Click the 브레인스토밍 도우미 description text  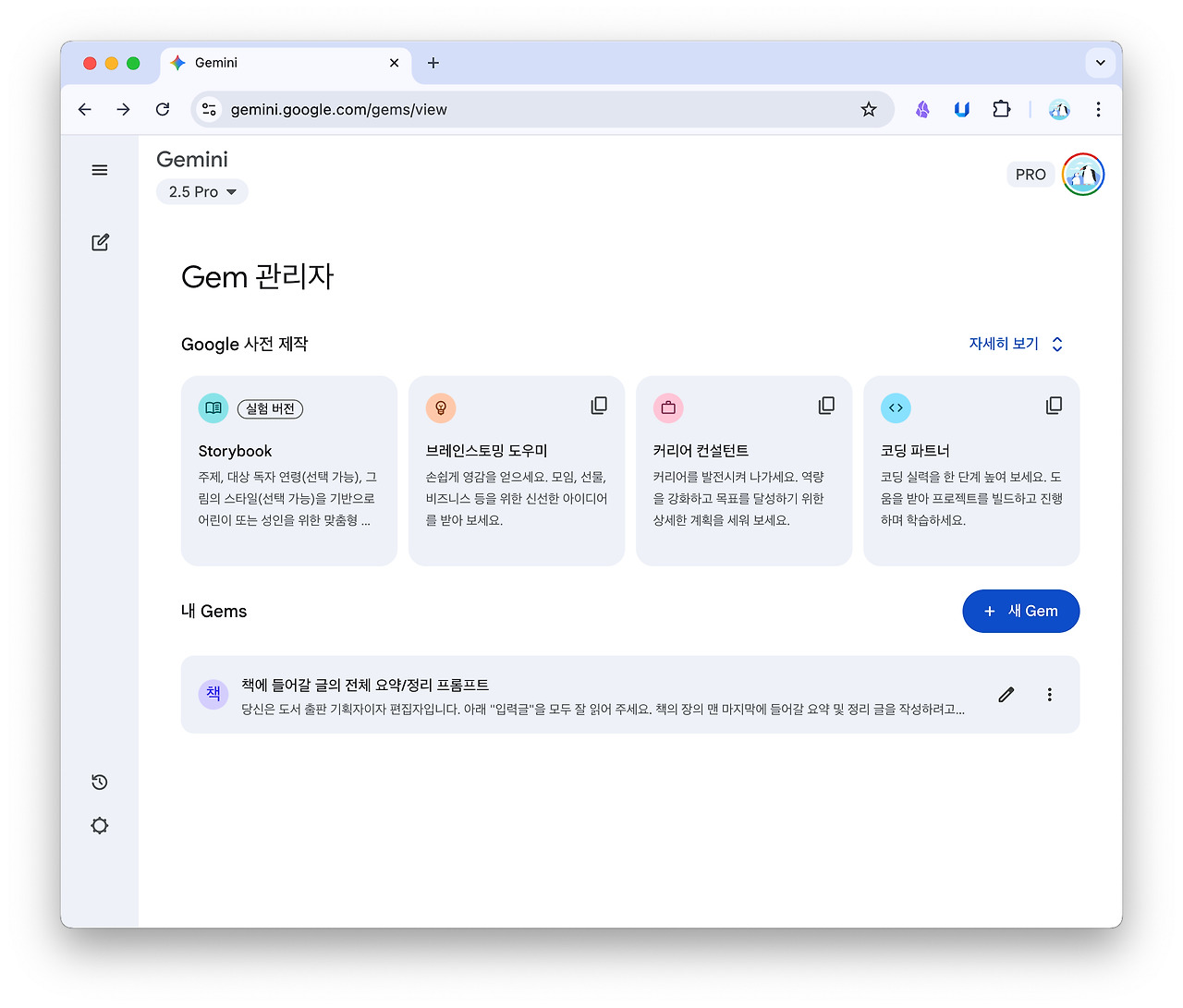pos(516,499)
